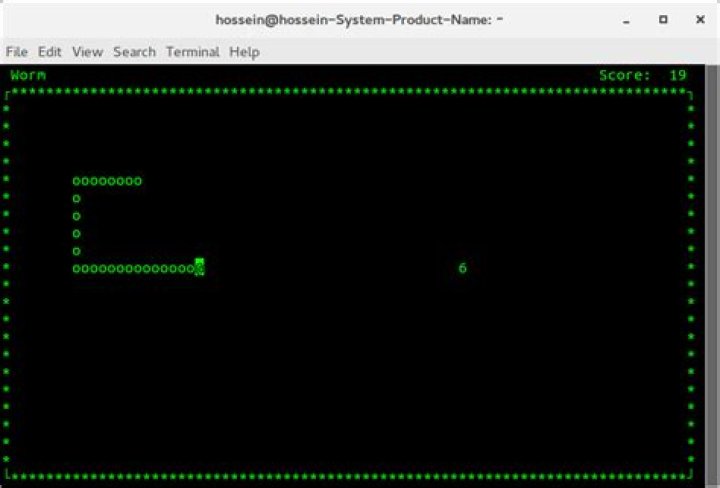
Task: Click the number 6 food item
Action: 462,268
